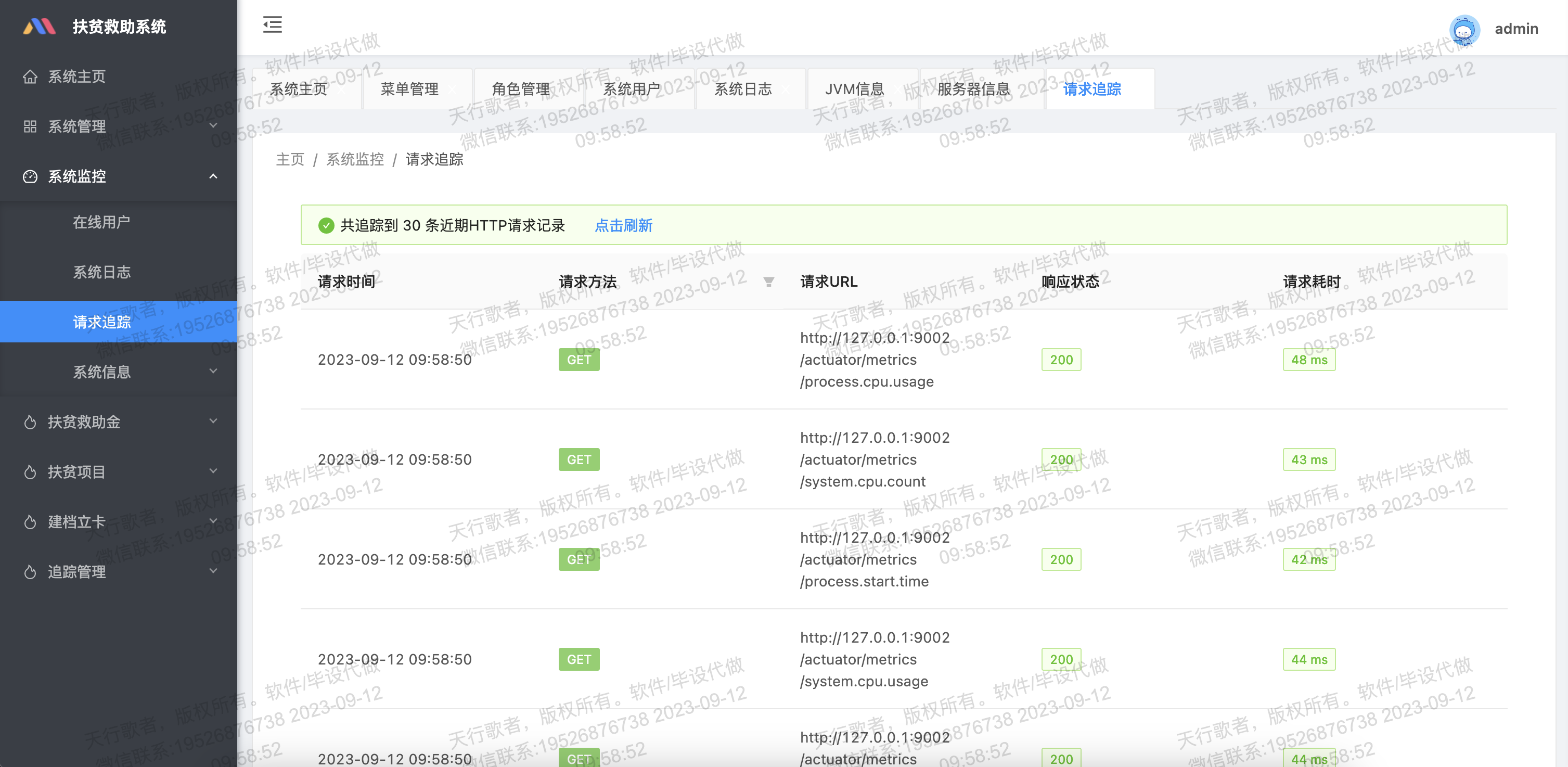Expand the 建档立卡 menu chevron
Screen dimensions: 1568x767
213,521
